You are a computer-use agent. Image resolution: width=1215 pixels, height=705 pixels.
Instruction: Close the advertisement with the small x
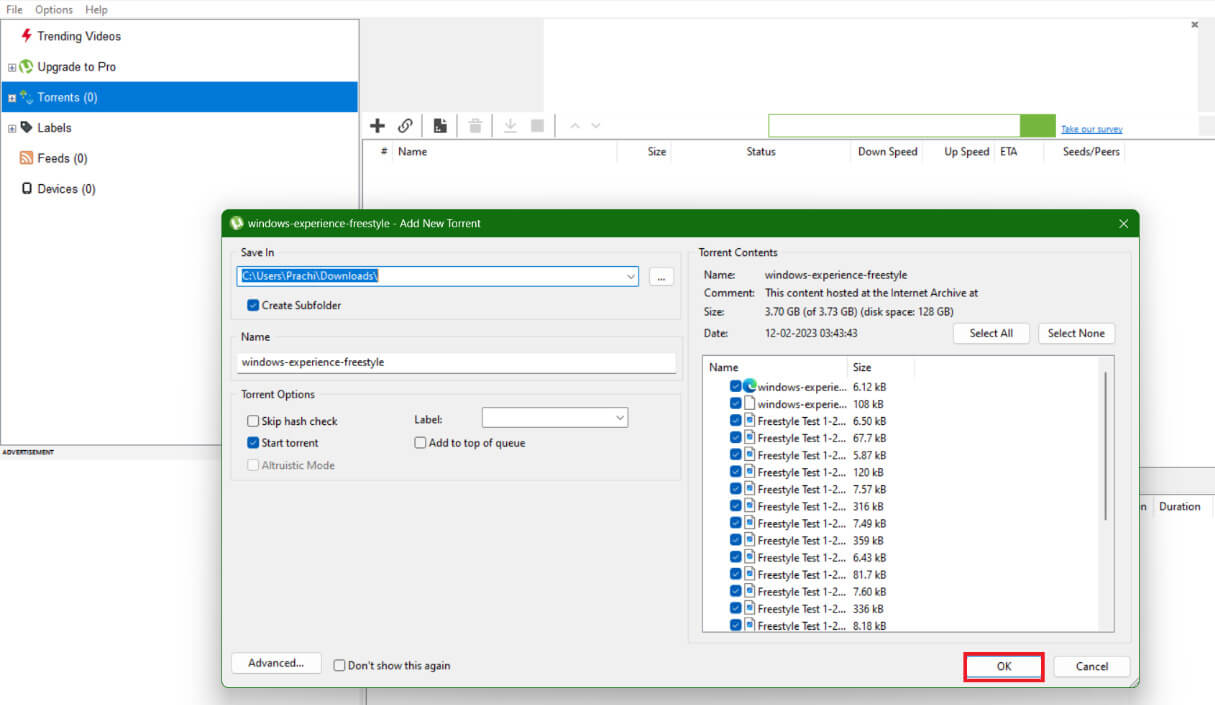point(1194,24)
